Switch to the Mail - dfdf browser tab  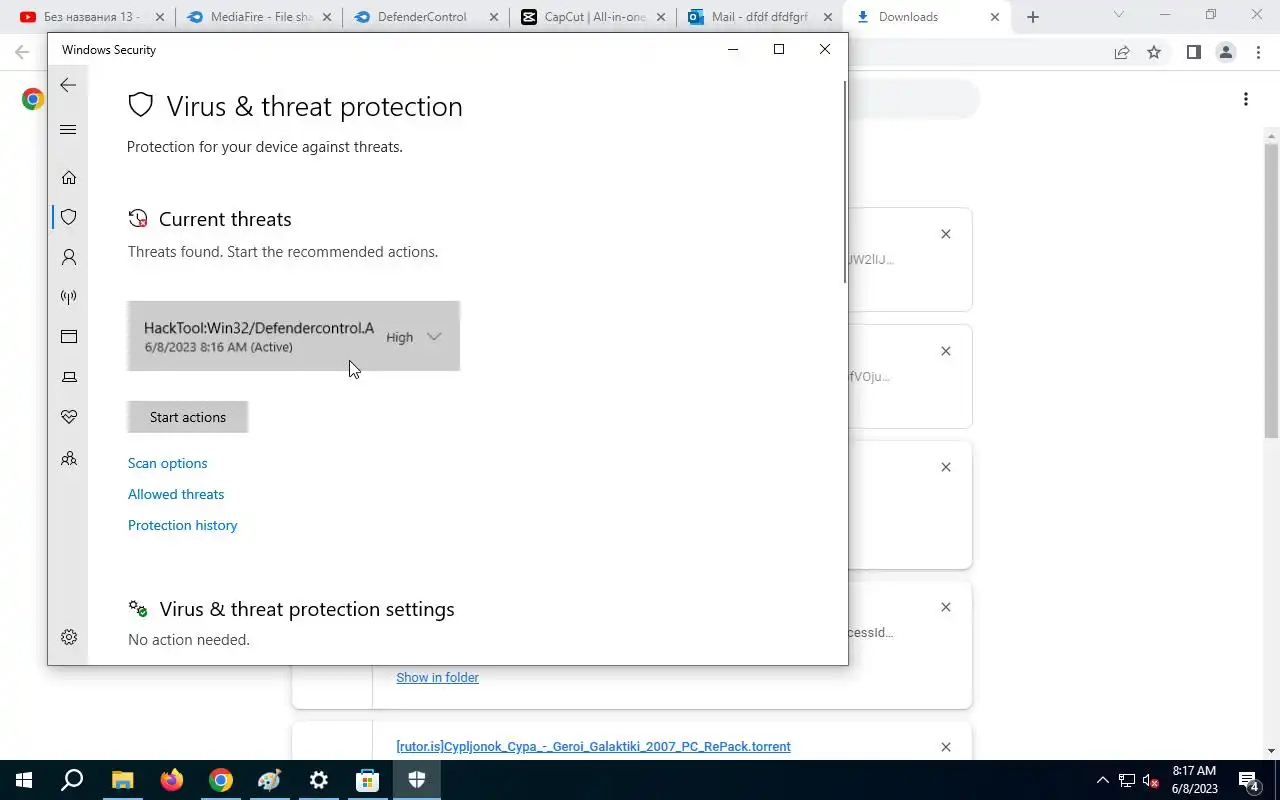tap(759, 17)
